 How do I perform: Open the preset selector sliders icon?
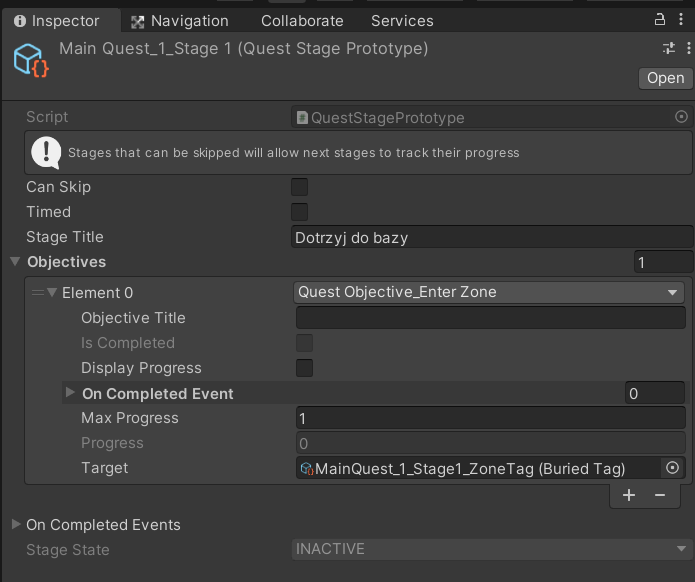pos(669,48)
